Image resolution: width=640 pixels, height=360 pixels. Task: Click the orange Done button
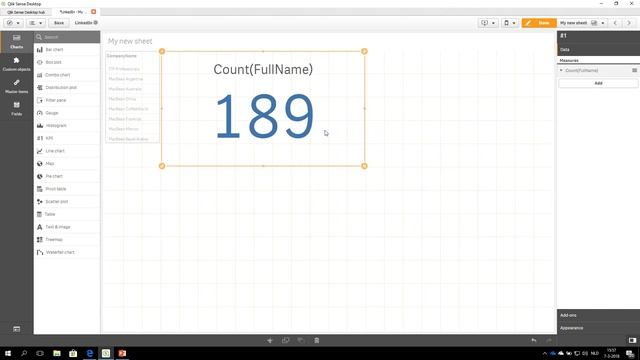click(x=539, y=23)
